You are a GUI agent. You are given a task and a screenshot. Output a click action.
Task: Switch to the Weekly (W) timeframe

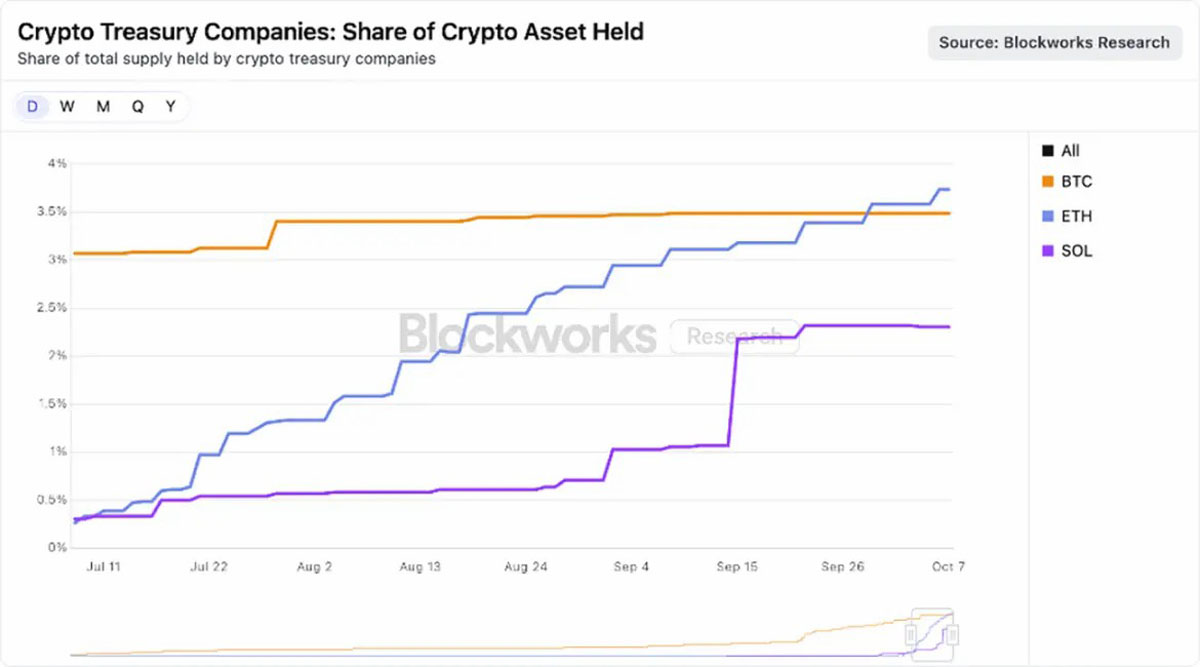67,105
